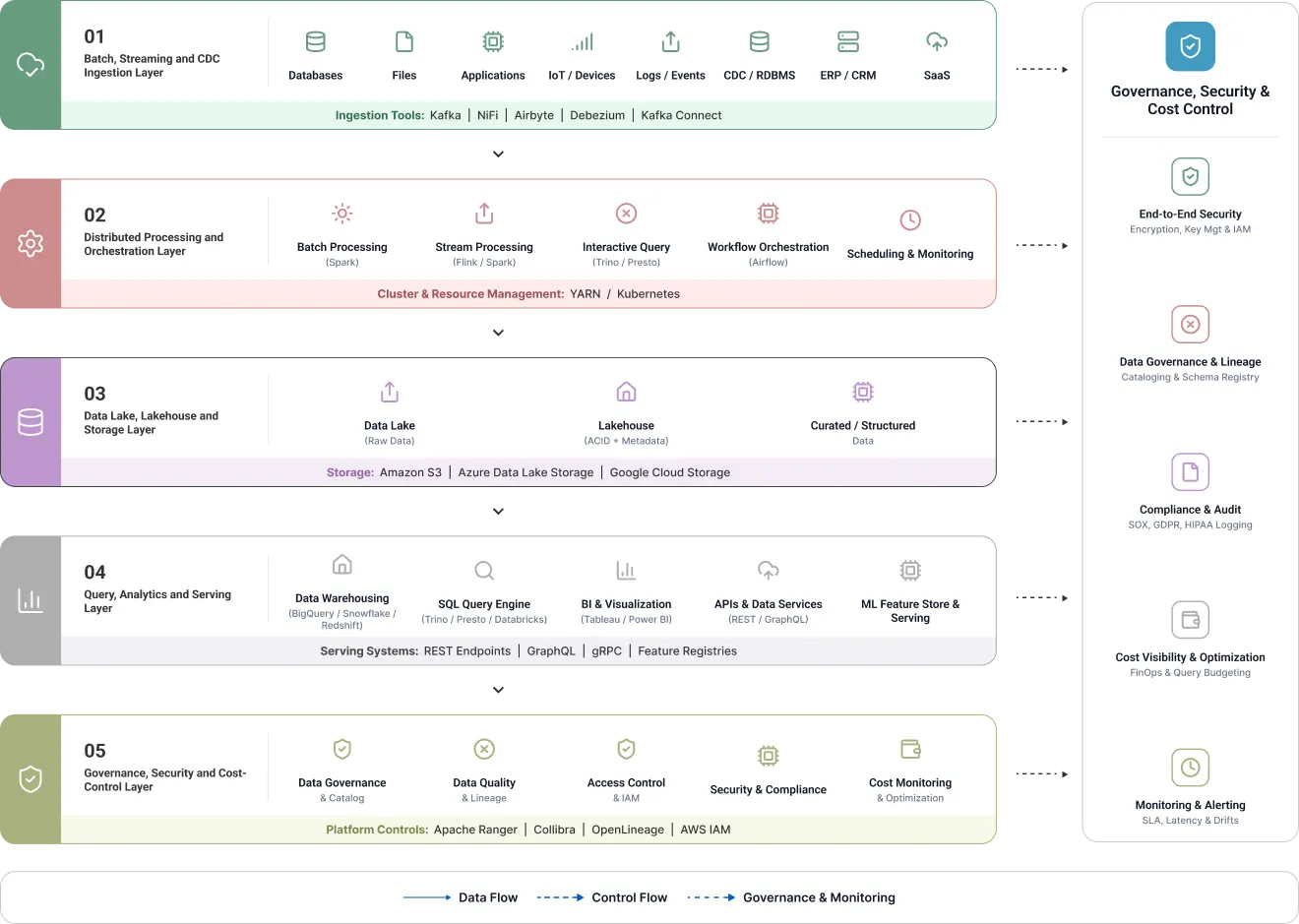Select the red gear icon of layer 02
Screen dimensions: 1299x924
31,243
